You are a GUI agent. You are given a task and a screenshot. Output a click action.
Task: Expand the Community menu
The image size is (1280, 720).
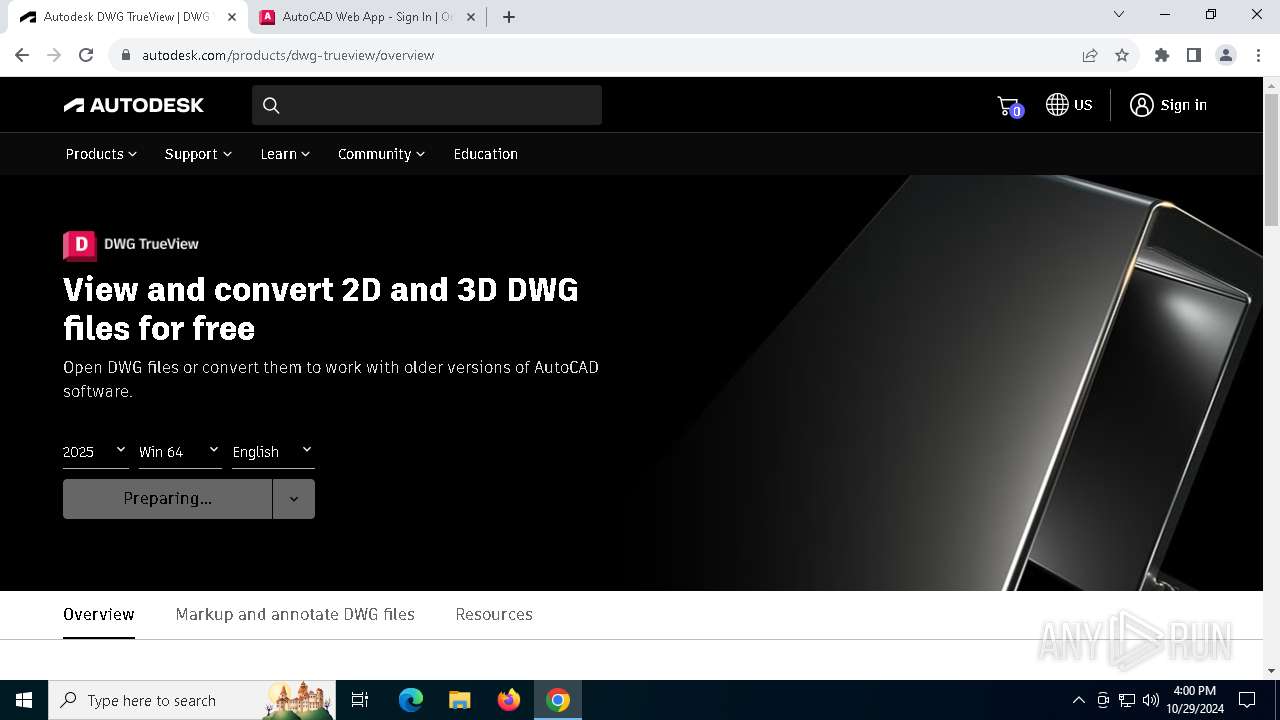[381, 154]
